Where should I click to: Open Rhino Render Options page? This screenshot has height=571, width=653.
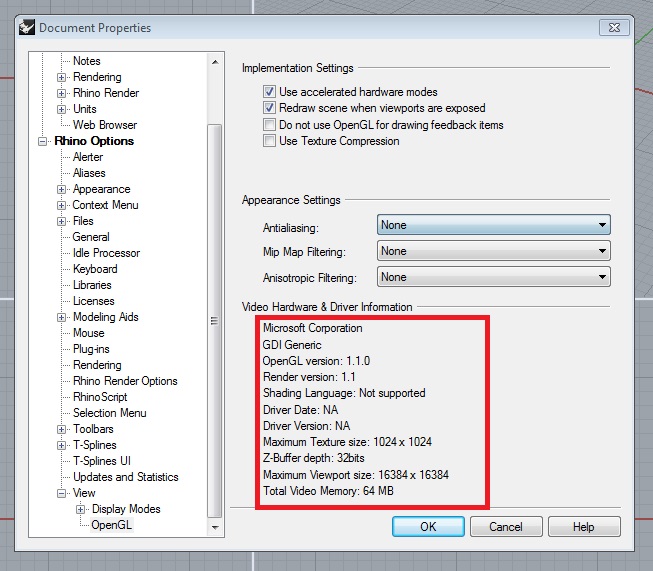125,381
